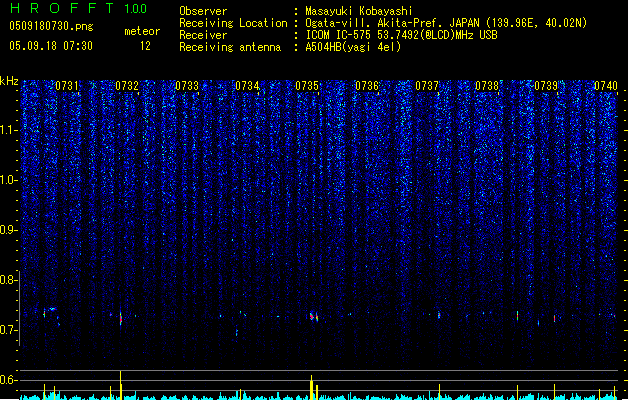Click location text Ogata-vill. Akita-Pref. JAPAN
The height and width of the screenshot is (400, 629).
pyautogui.click(x=393, y=23)
